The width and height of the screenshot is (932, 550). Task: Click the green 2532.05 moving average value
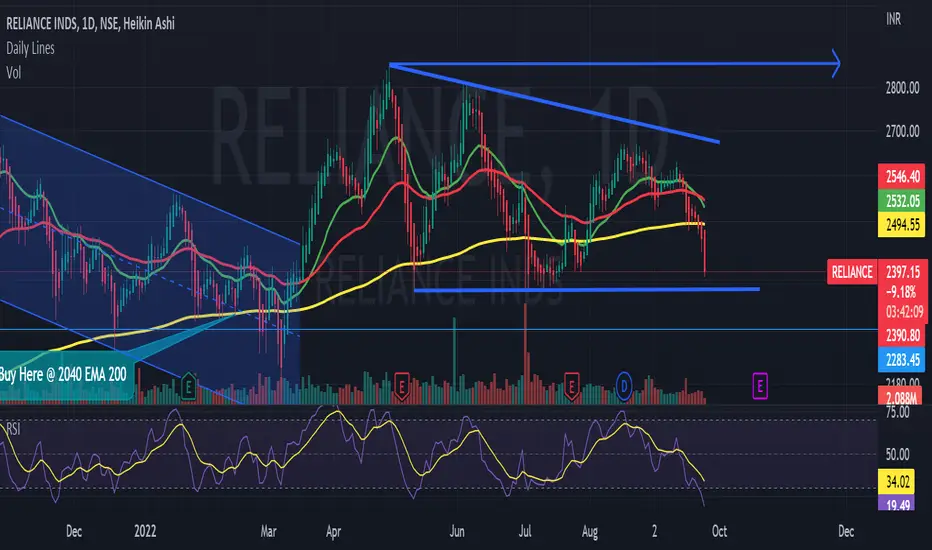(902, 201)
